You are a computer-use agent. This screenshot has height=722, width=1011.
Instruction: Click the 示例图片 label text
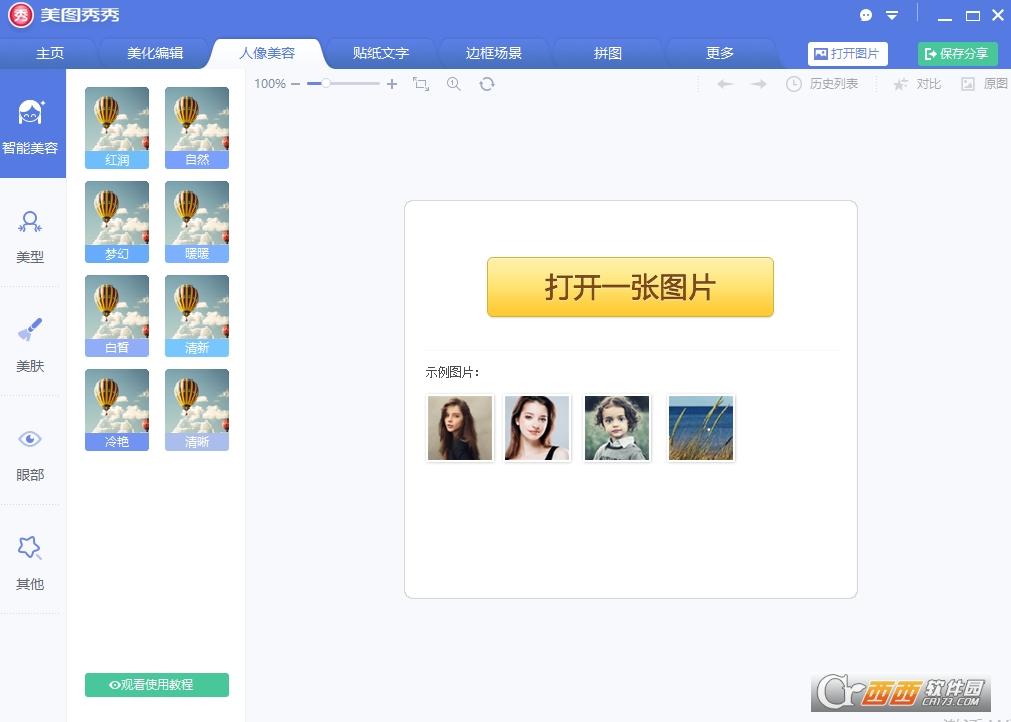[x=452, y=372]
